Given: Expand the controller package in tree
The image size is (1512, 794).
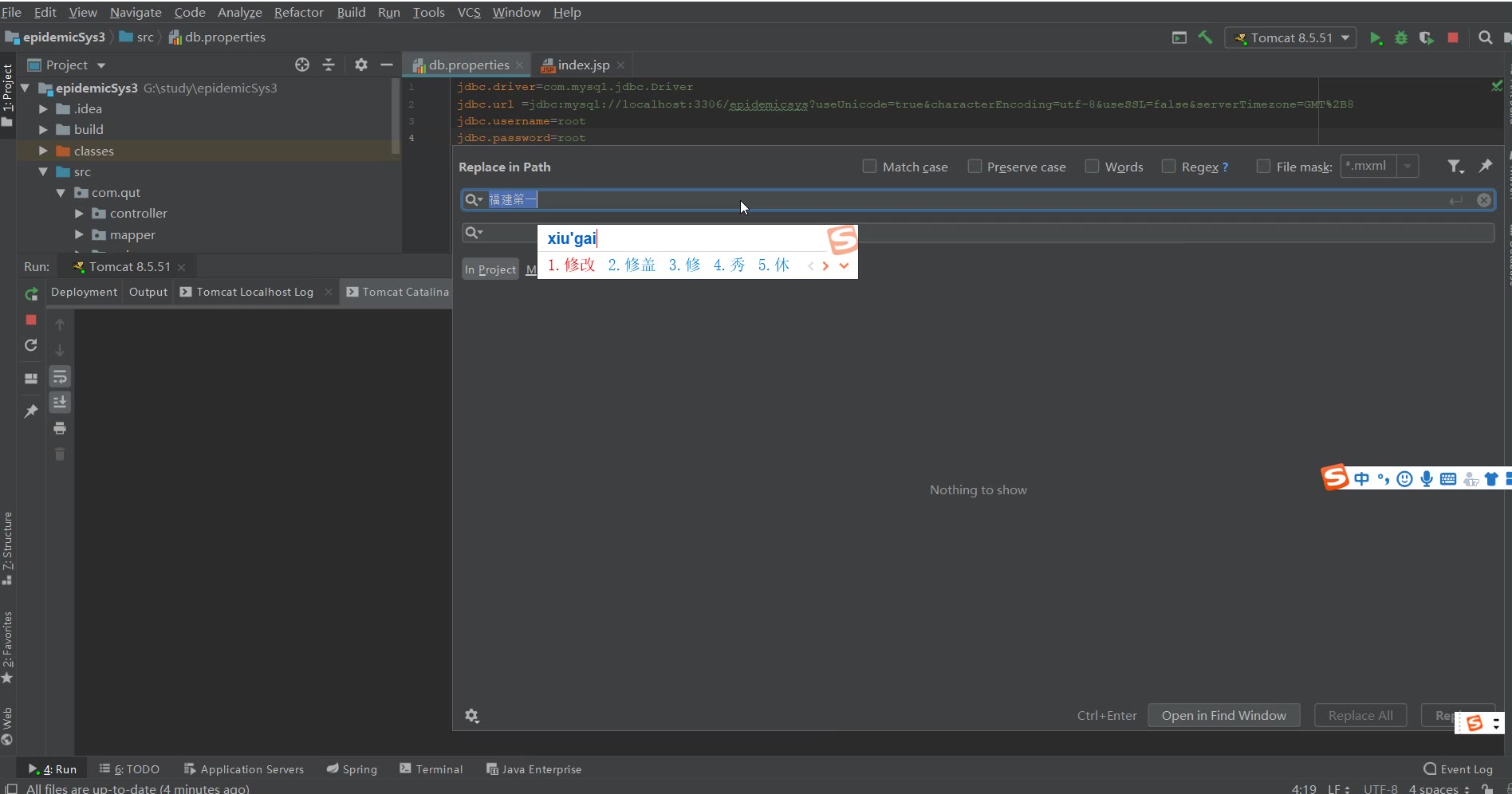Looking at the screenshot, I should [x=79, y=214].
